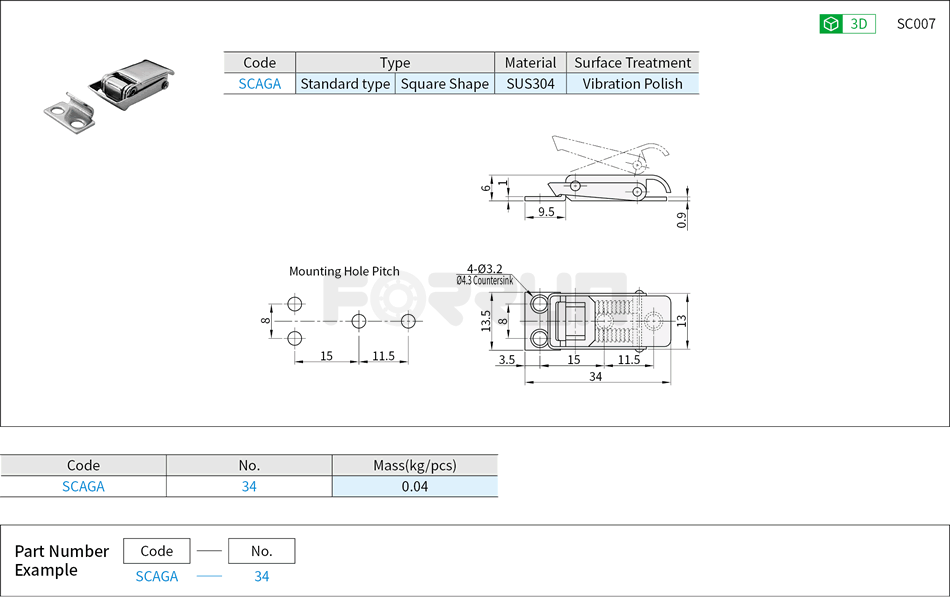The height and width of the screenshot is (597, 950).
Task: Click the Mounting Hole Pitch label
Action: (x=344, y=271)
